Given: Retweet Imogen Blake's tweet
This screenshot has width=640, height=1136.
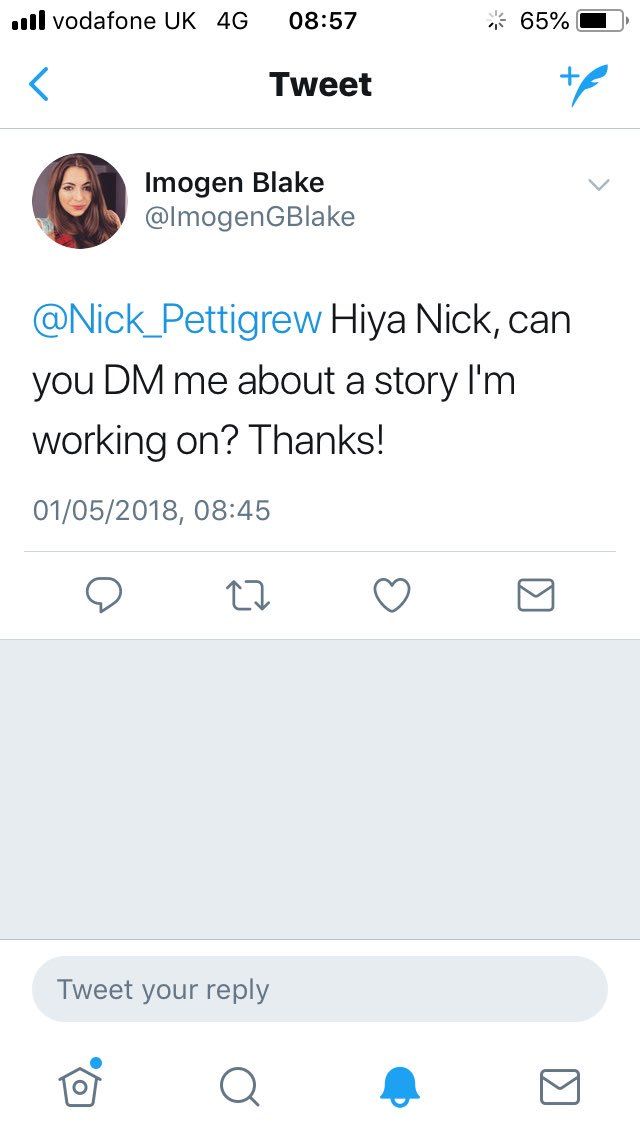Looking at the screenshot, I should click(248, 596).
